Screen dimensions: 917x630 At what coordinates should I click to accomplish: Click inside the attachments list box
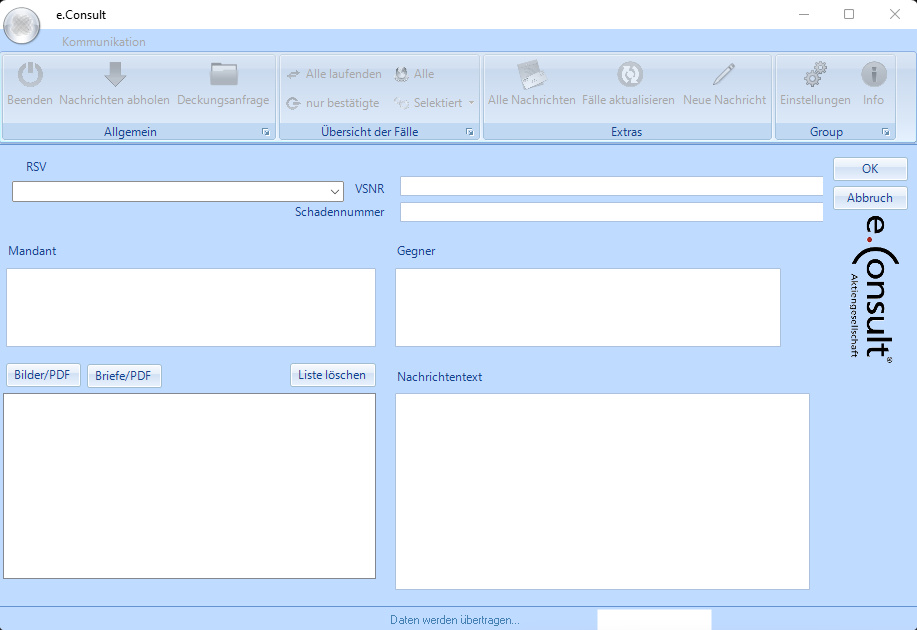click(189, 486)
